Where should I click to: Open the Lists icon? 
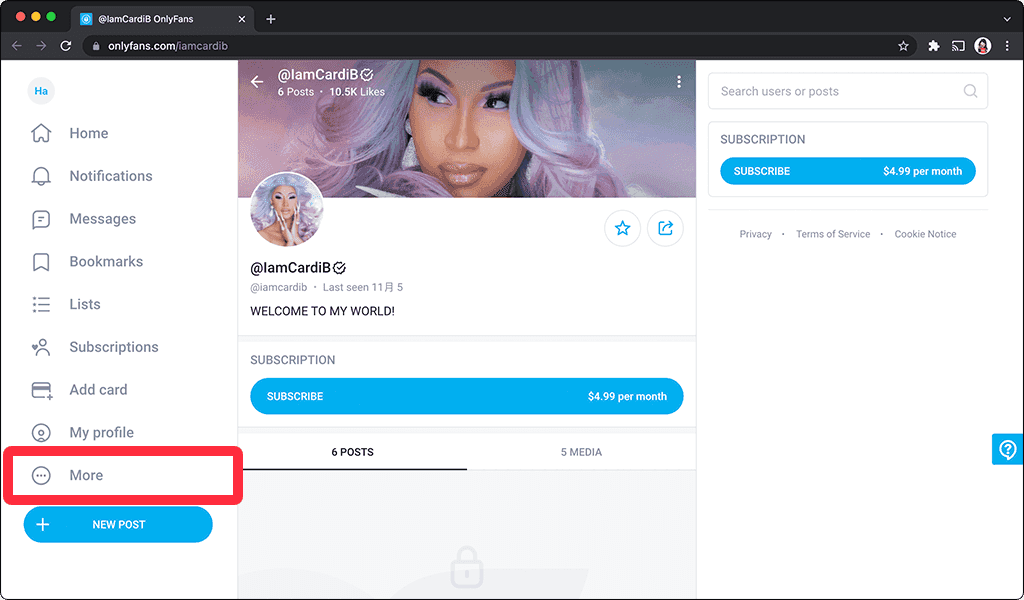(x=41, y=304)
